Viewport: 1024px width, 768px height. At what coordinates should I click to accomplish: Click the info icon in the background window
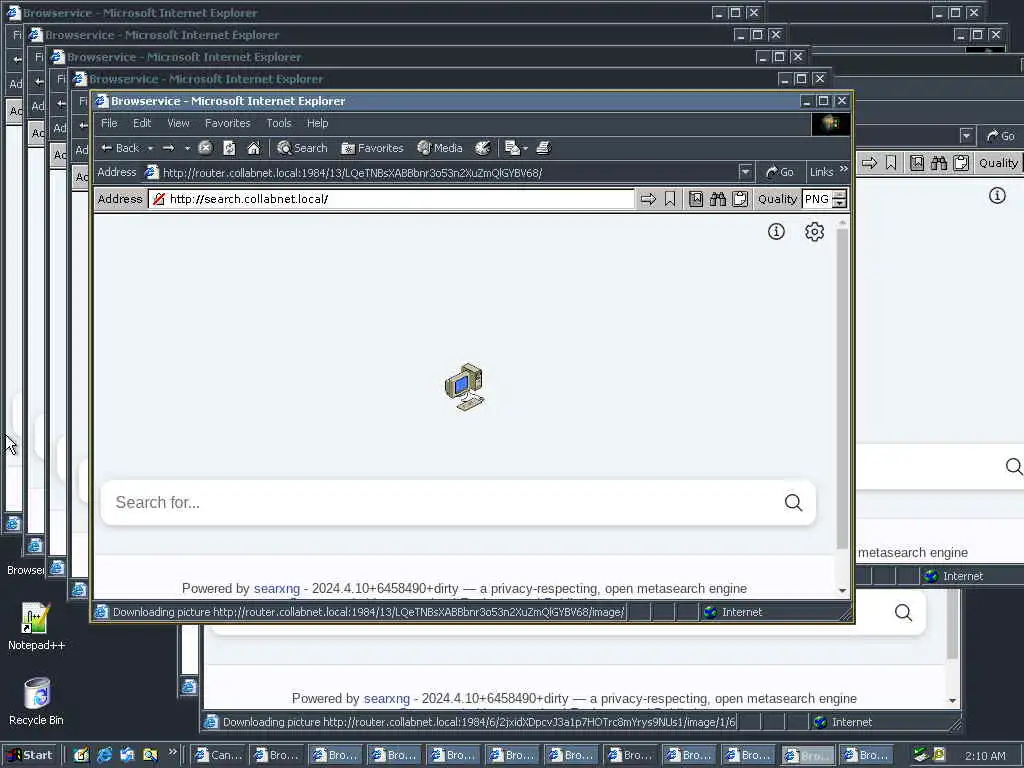click(x=997, y=195)
